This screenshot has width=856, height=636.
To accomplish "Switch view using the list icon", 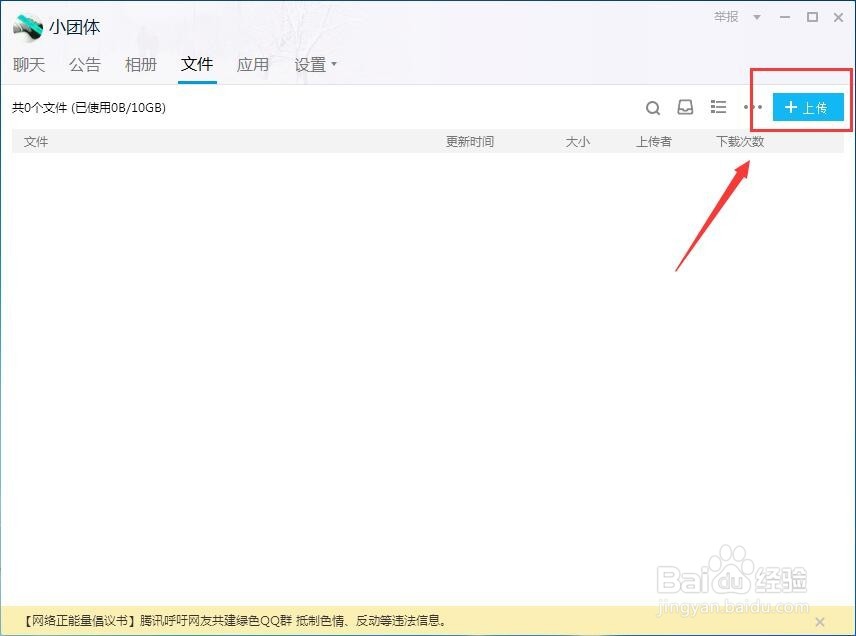I will [x=718, y=107].
